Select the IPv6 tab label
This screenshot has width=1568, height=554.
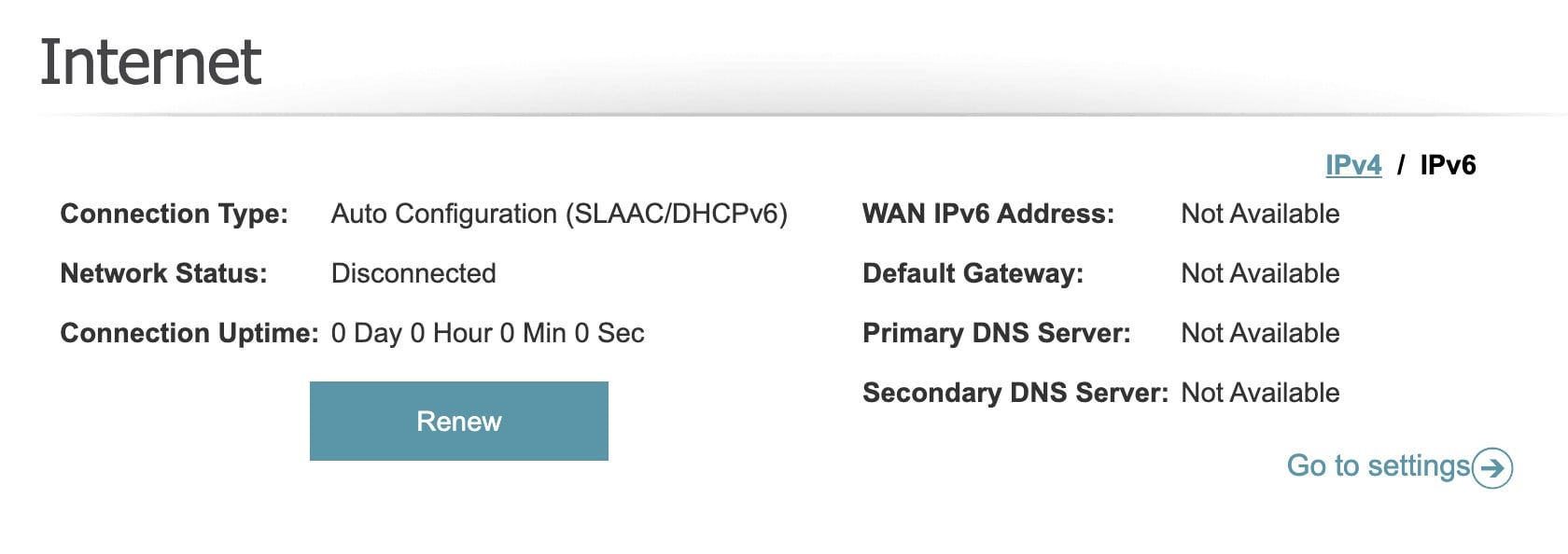tap(1448, 165)
